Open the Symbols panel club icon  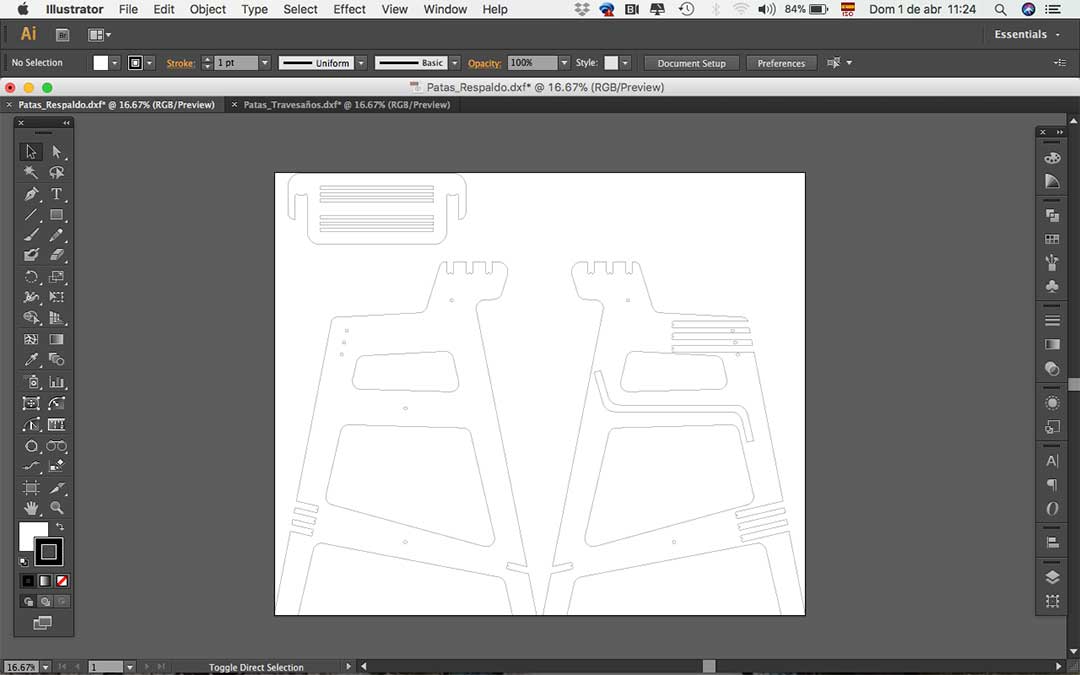(x=1052, y=286)
